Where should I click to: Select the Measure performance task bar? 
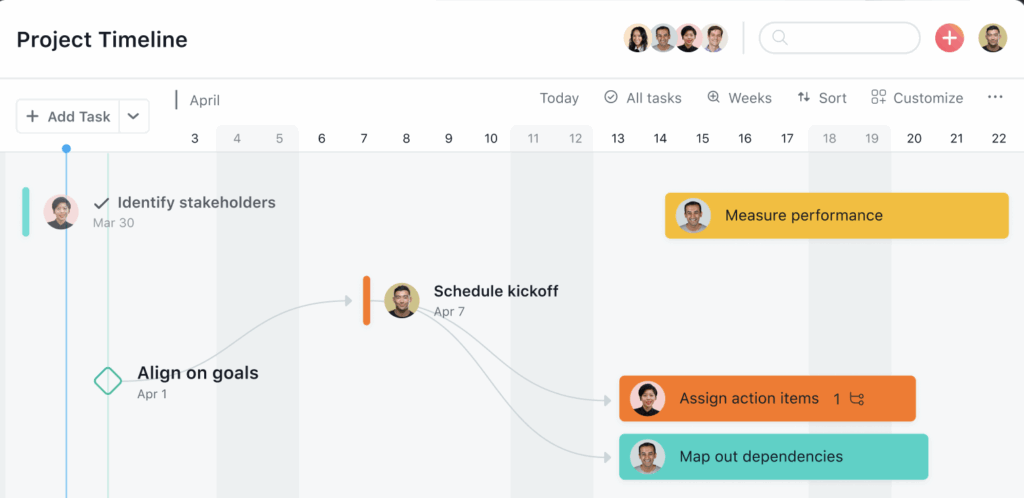pyautogui.click(x=837, y=215)
